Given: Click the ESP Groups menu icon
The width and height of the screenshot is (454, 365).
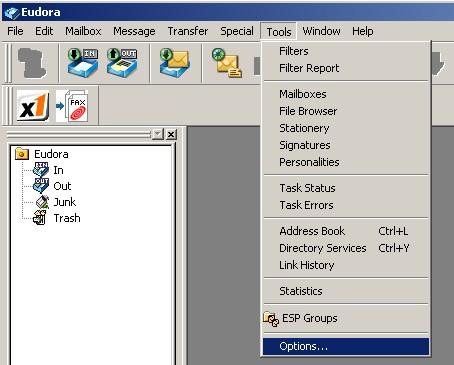Looking at the screenshot, I should (271, 319).
